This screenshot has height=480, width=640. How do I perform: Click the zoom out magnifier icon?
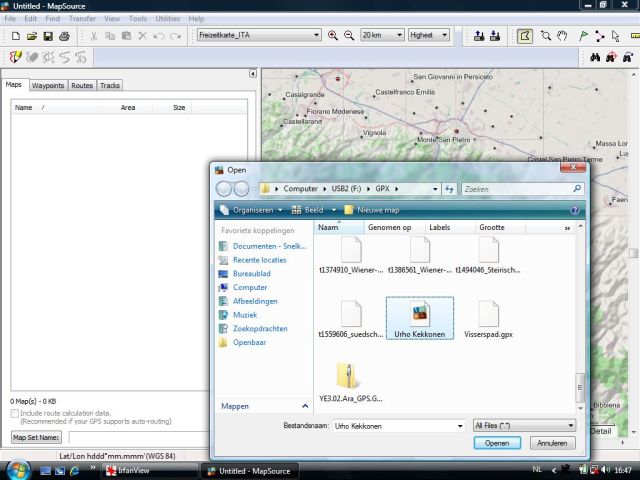point(349,36)
